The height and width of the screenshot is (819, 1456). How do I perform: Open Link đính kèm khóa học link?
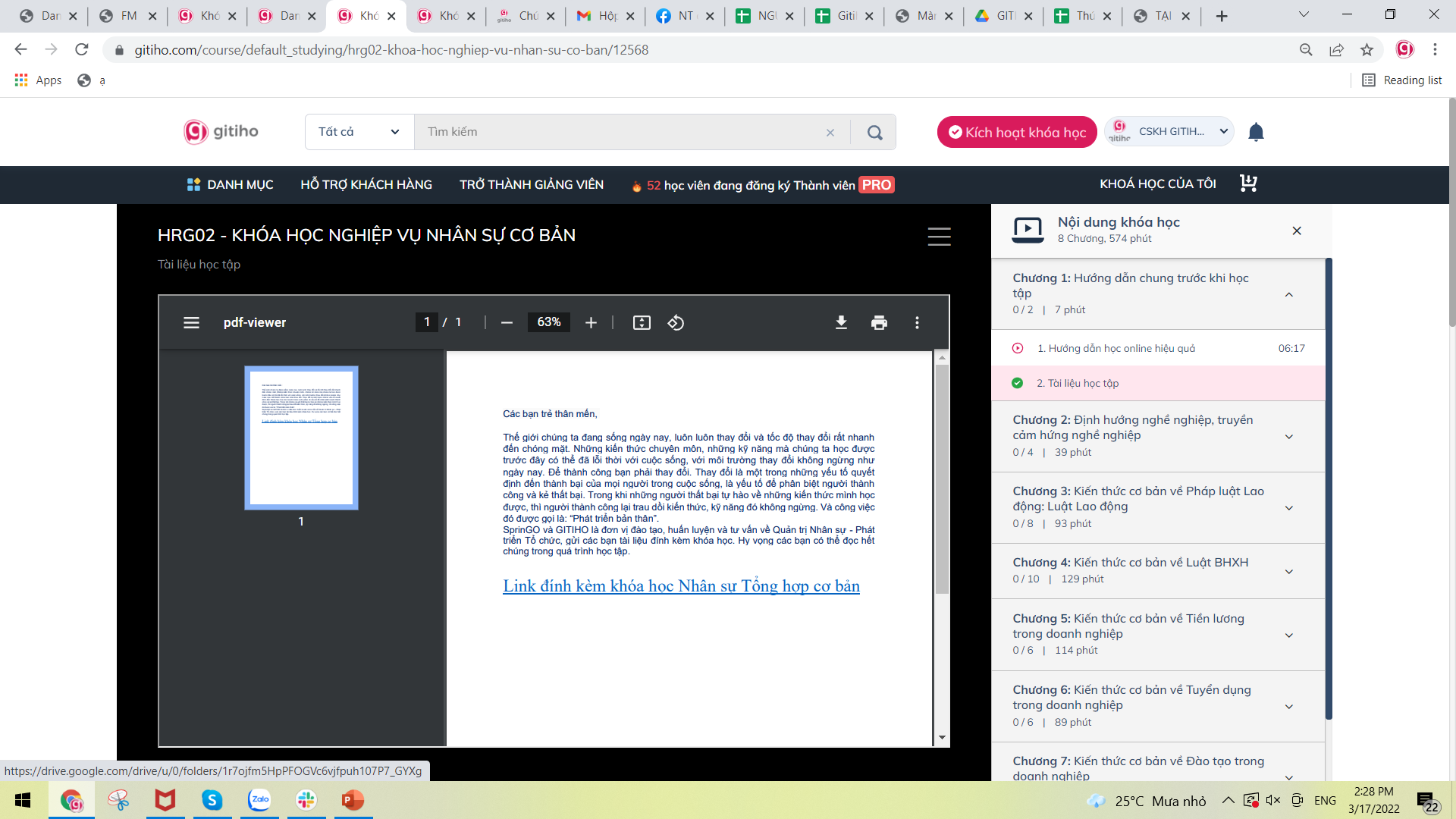[681, 586]
